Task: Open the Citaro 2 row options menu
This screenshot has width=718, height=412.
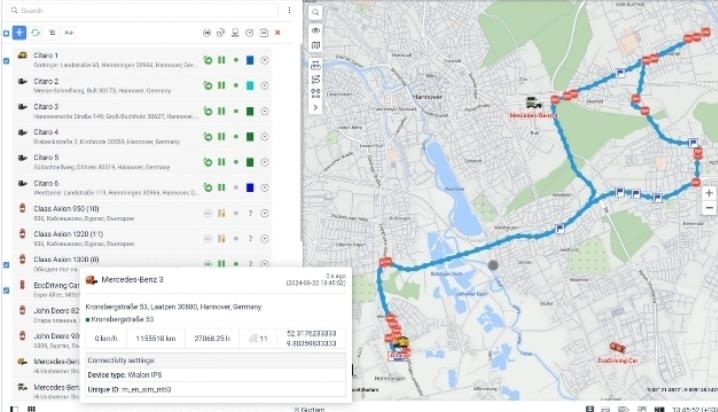Action: [264, 86]
